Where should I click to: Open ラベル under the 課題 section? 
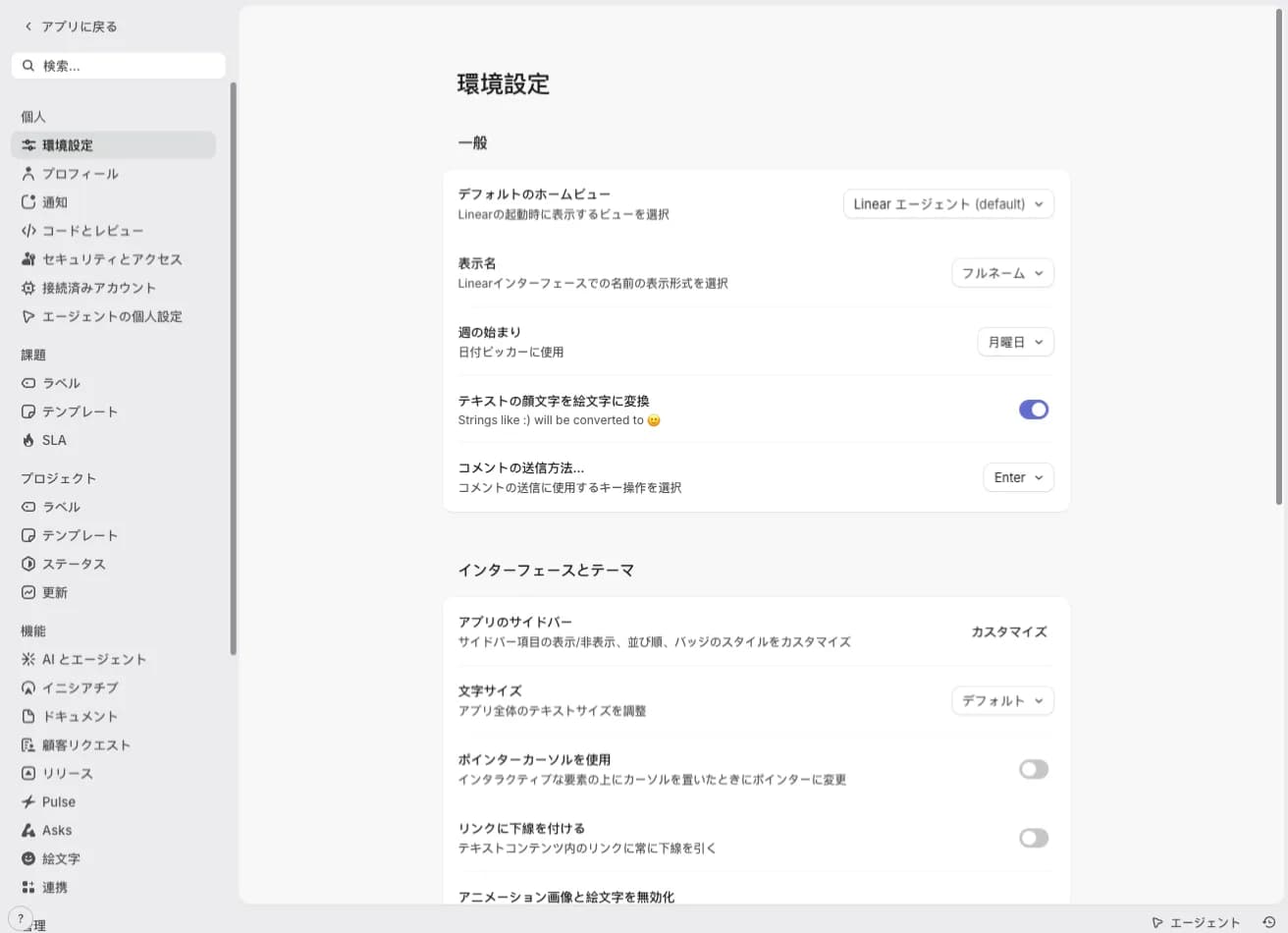113,383
